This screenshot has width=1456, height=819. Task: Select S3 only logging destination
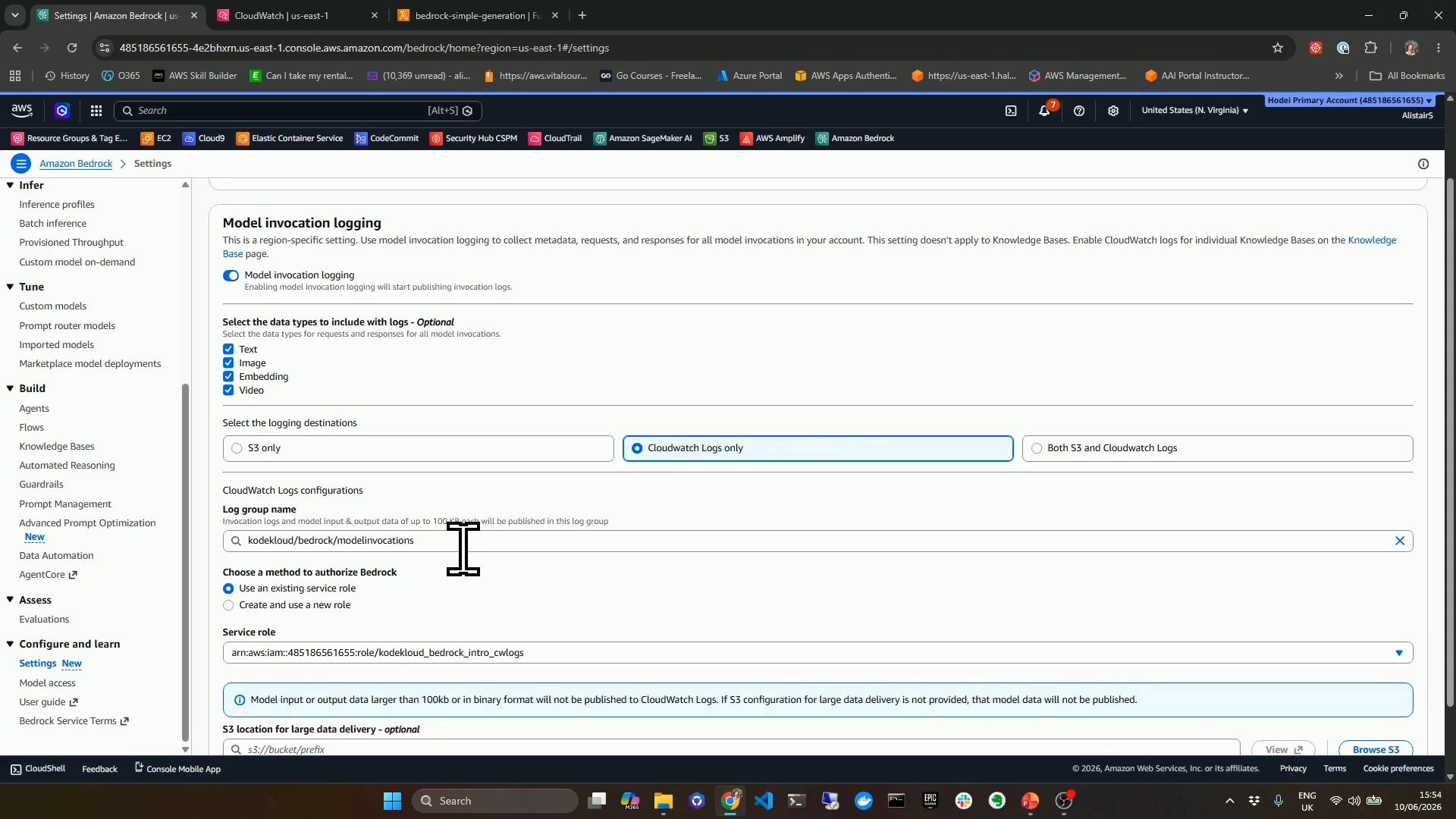418,448
